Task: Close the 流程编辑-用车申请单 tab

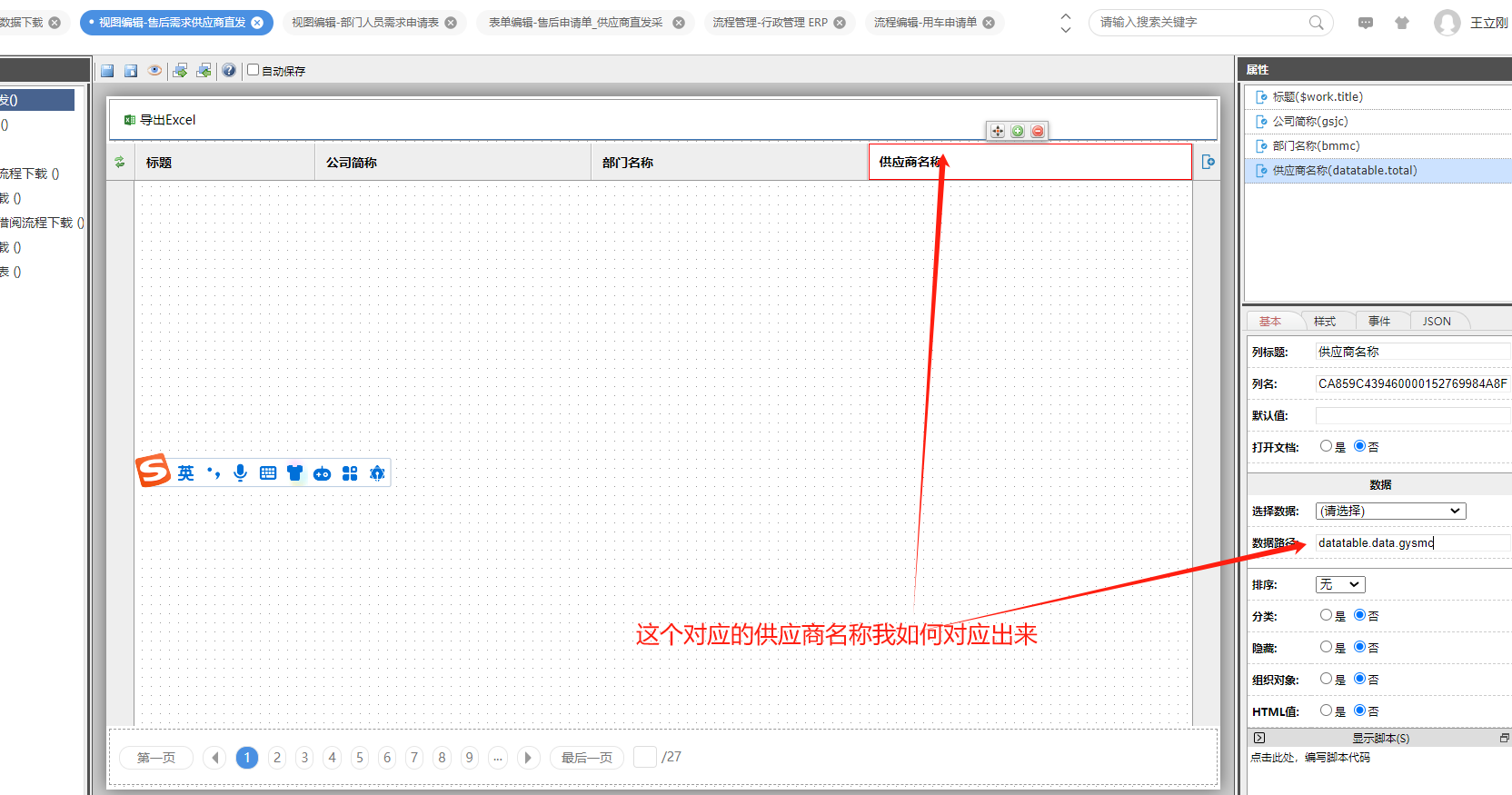Action: [989, 23]
